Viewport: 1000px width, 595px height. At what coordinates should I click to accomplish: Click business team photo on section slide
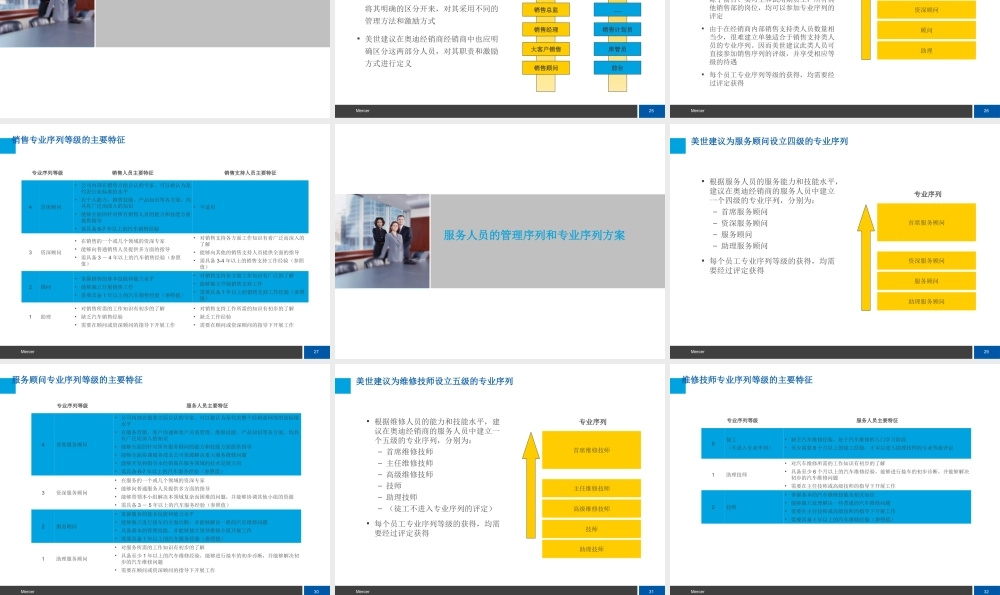point(382,241)
